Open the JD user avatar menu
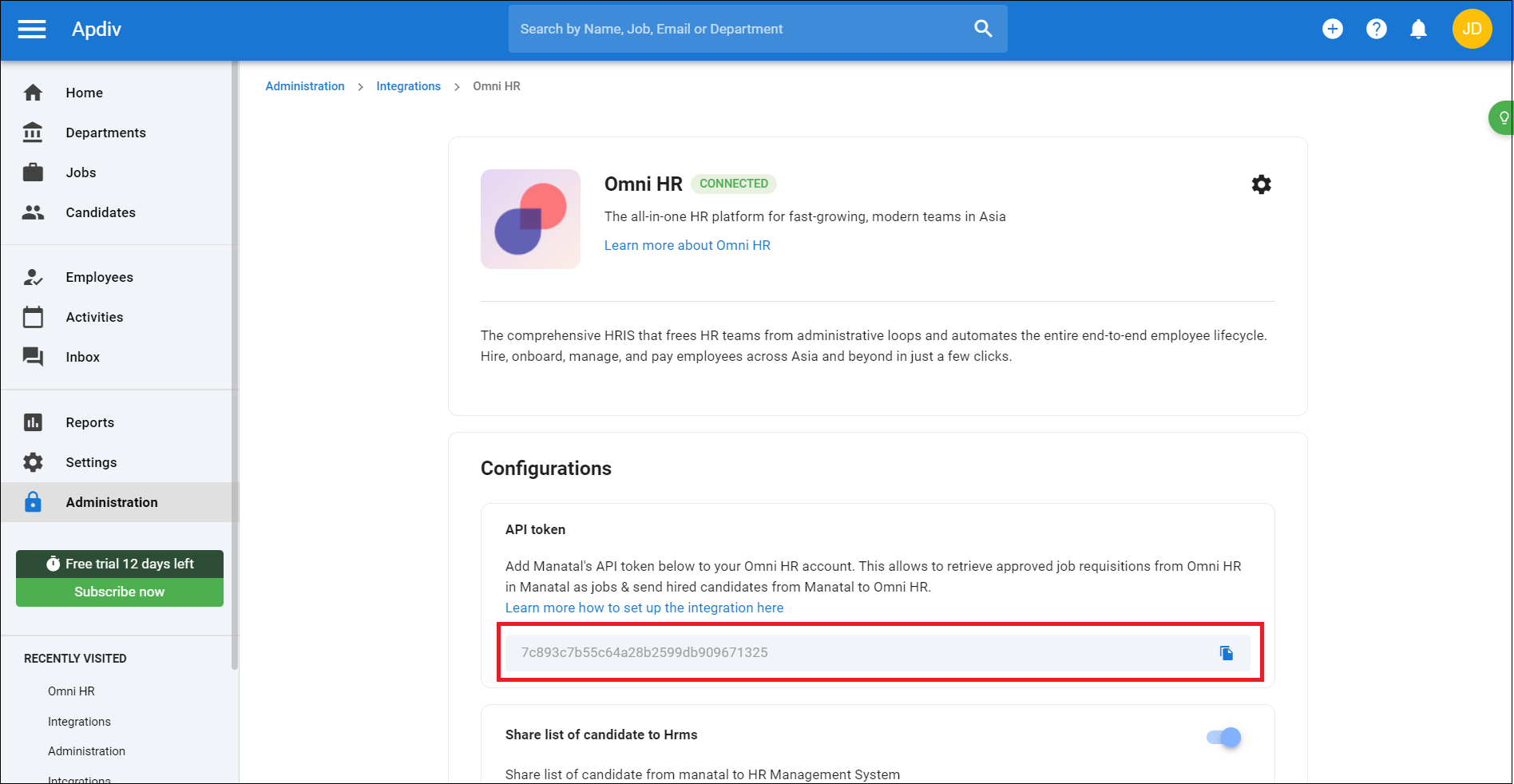1514x784 pixels. (1472, 29)
